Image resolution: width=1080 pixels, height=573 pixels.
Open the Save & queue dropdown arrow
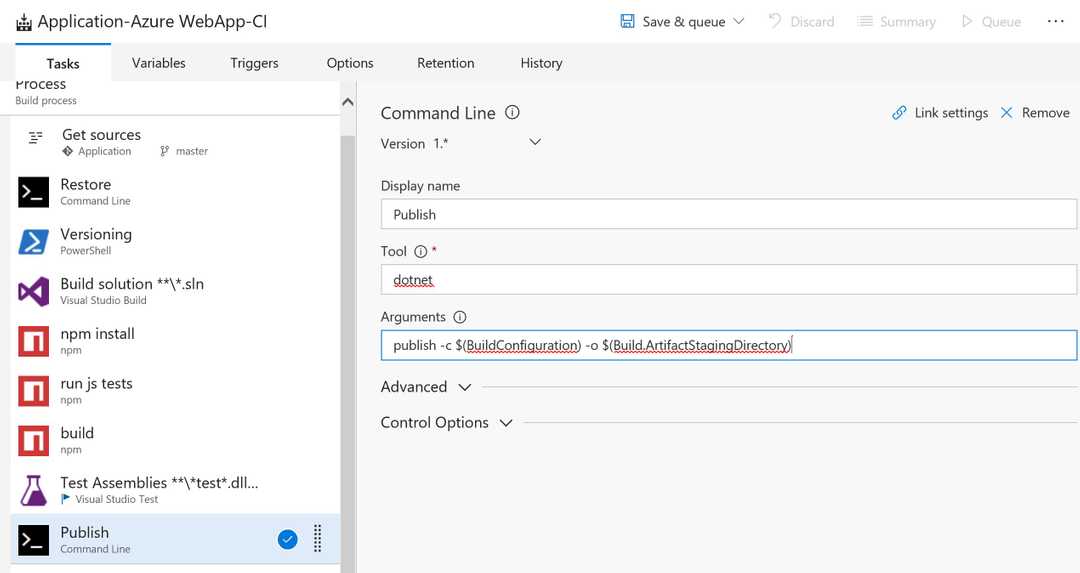pyautogui.click(x=739, y=21)
